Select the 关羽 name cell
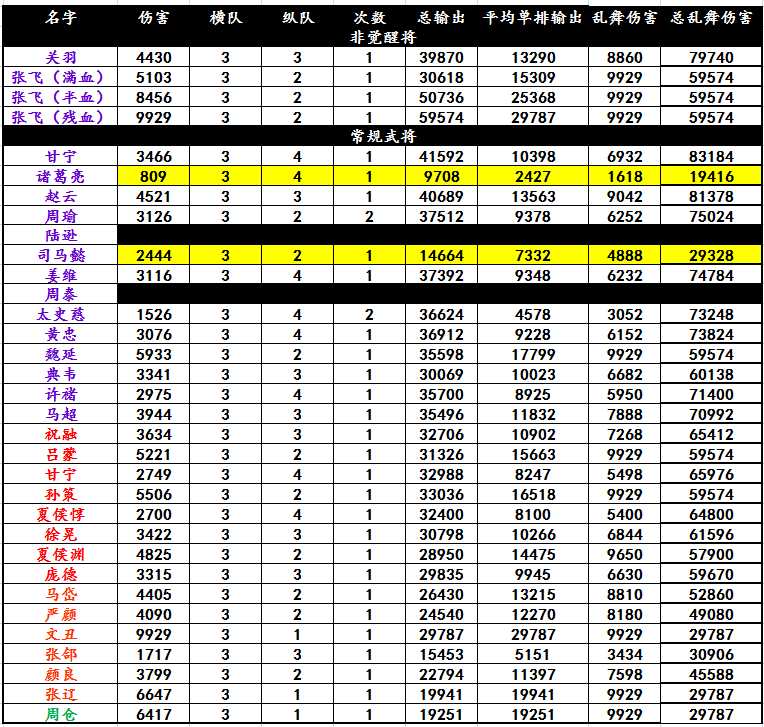Screen dimensions: 764x727 pyautogui.click(x=59, y=58)
